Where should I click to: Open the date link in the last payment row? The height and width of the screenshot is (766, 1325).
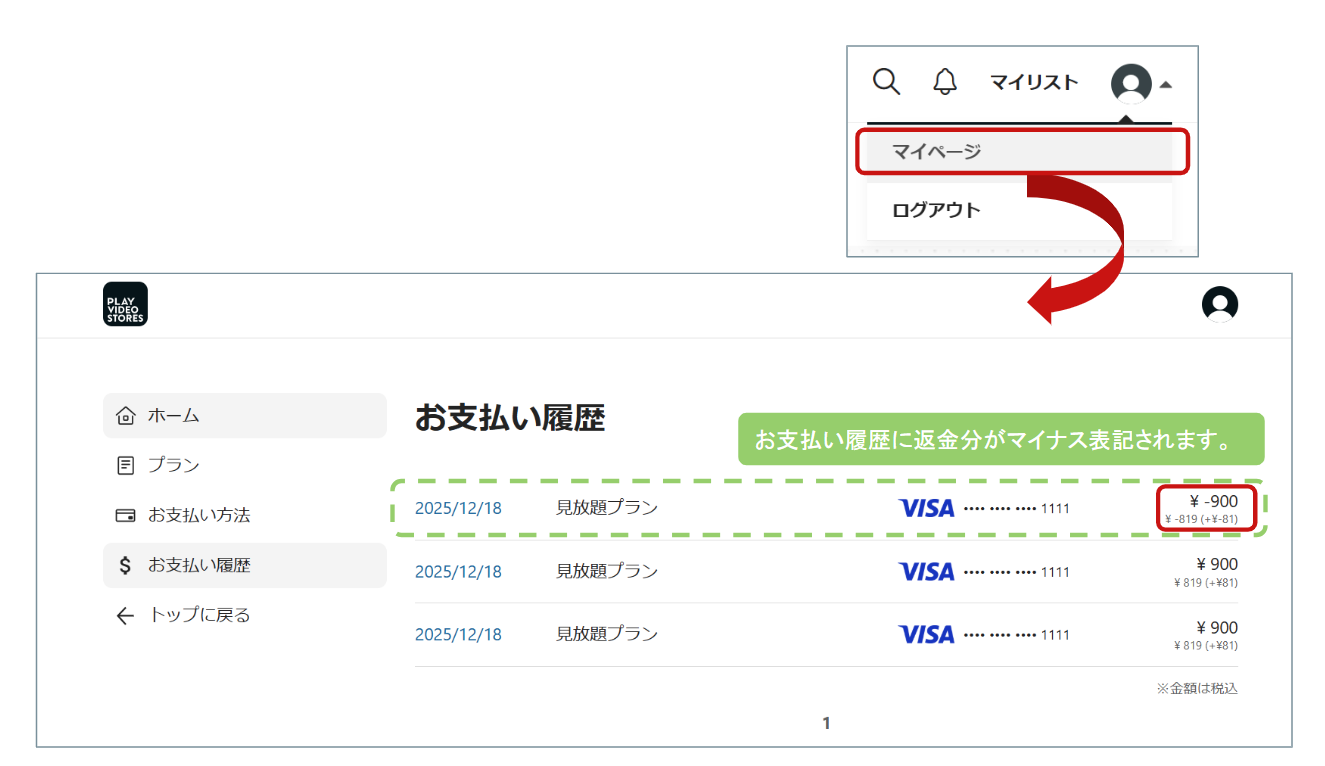click(458, 634)
